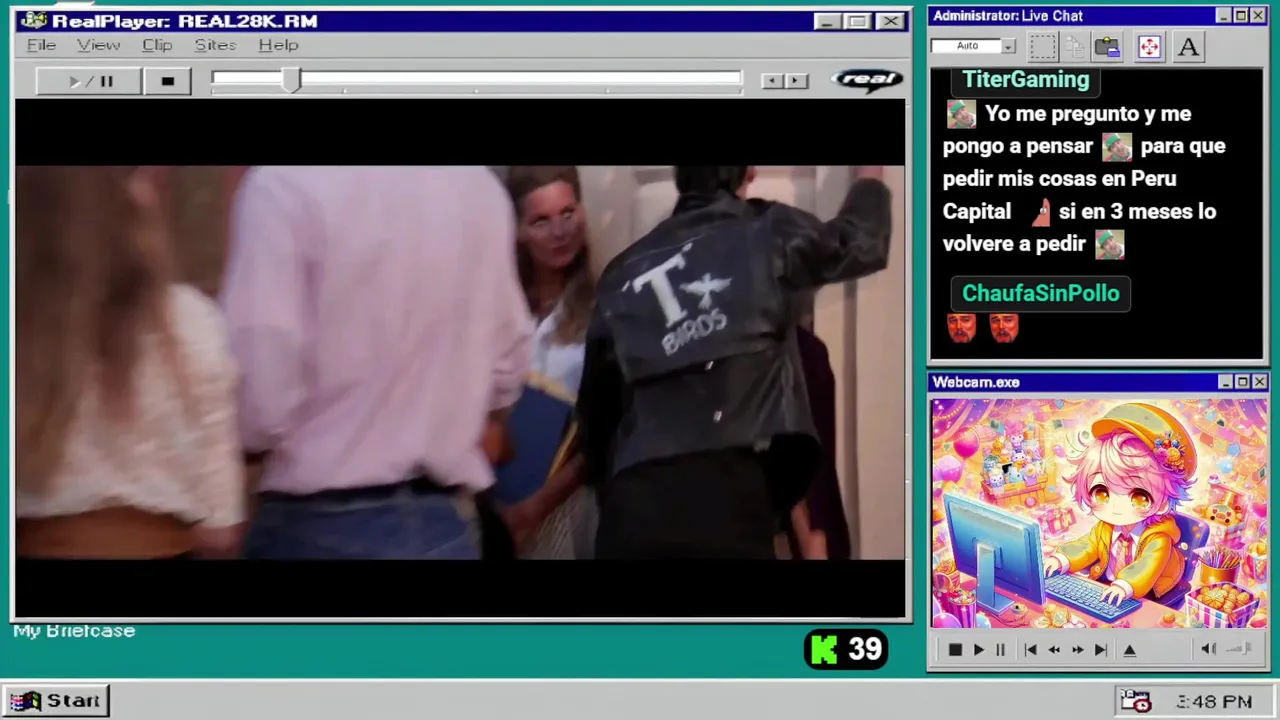
Task: Click Webcam.exe skip to start button
Action: tap(1030, 650)
